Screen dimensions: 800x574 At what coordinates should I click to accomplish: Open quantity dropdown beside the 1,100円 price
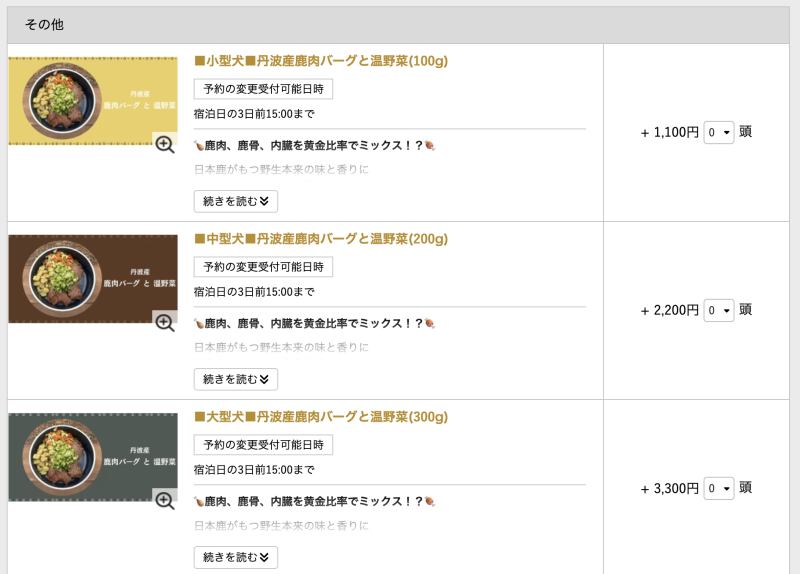click(718, 132)
